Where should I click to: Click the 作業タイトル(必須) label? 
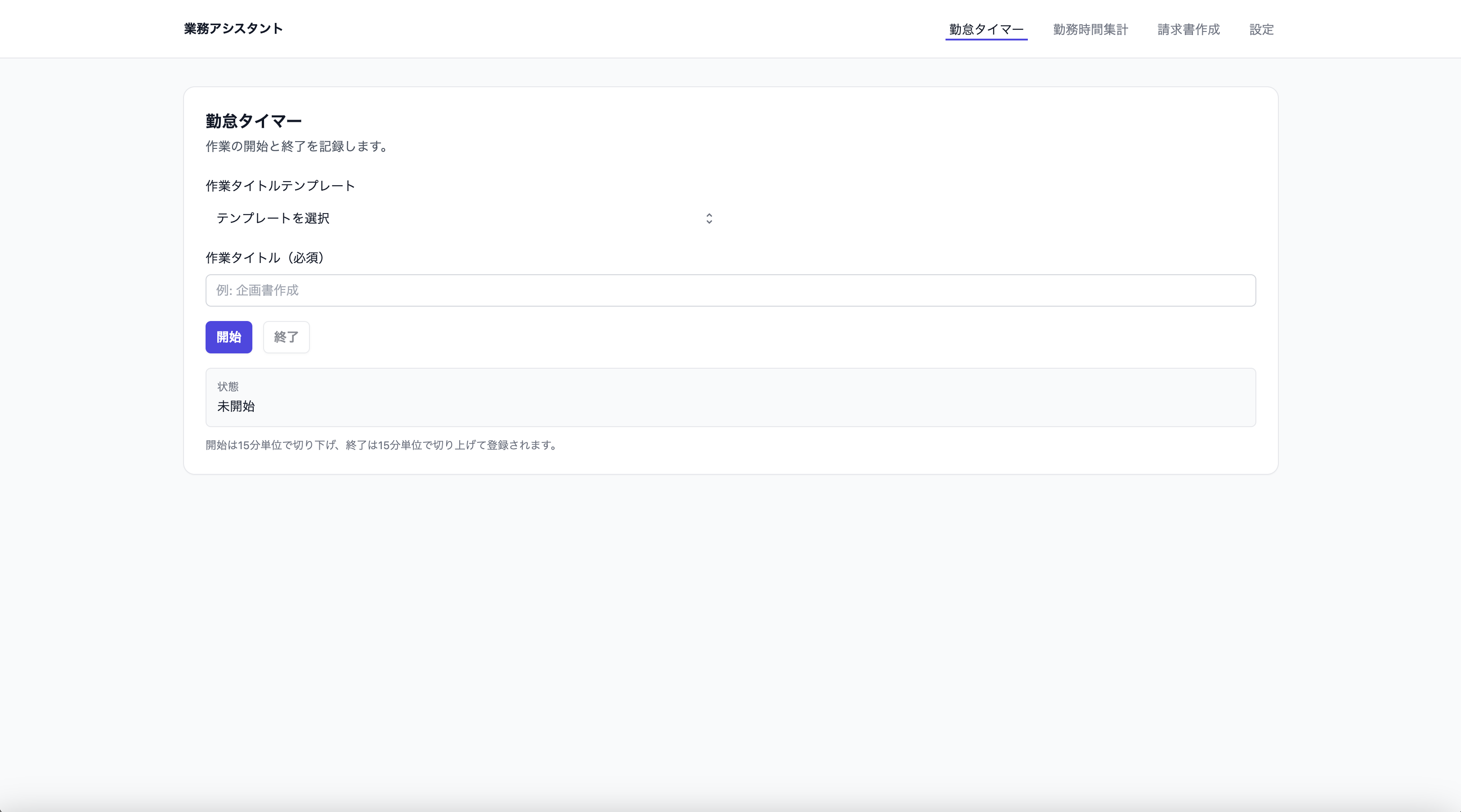click(x=265, y=258)
